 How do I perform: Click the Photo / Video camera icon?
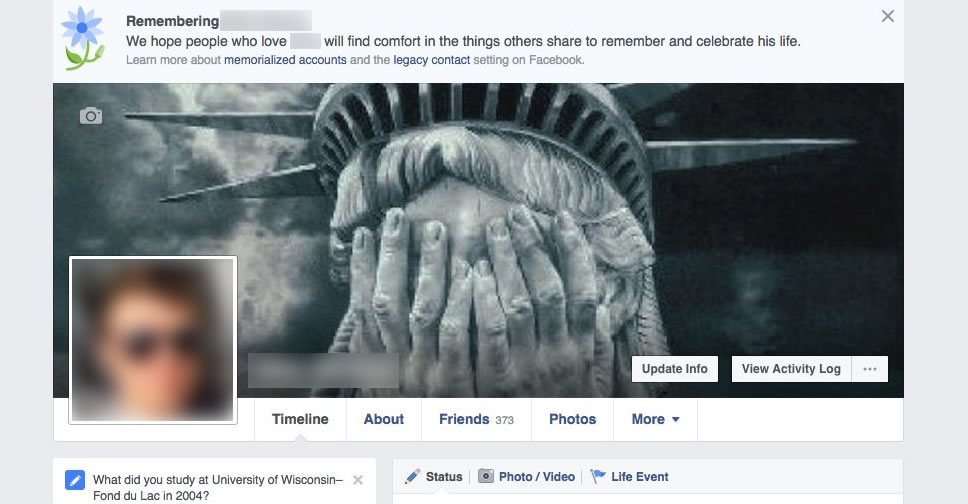coord(486,476)
